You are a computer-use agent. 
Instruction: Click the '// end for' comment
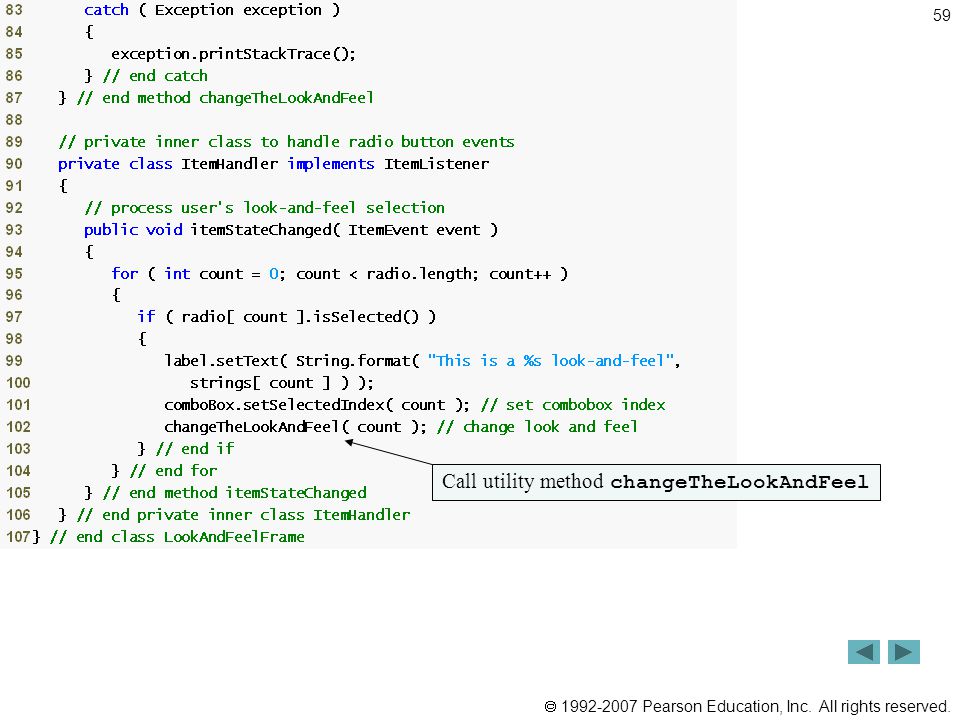173,471
